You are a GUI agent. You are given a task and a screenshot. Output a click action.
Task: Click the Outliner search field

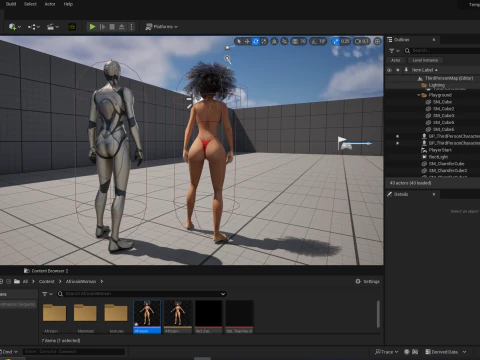tap(443, 51)
